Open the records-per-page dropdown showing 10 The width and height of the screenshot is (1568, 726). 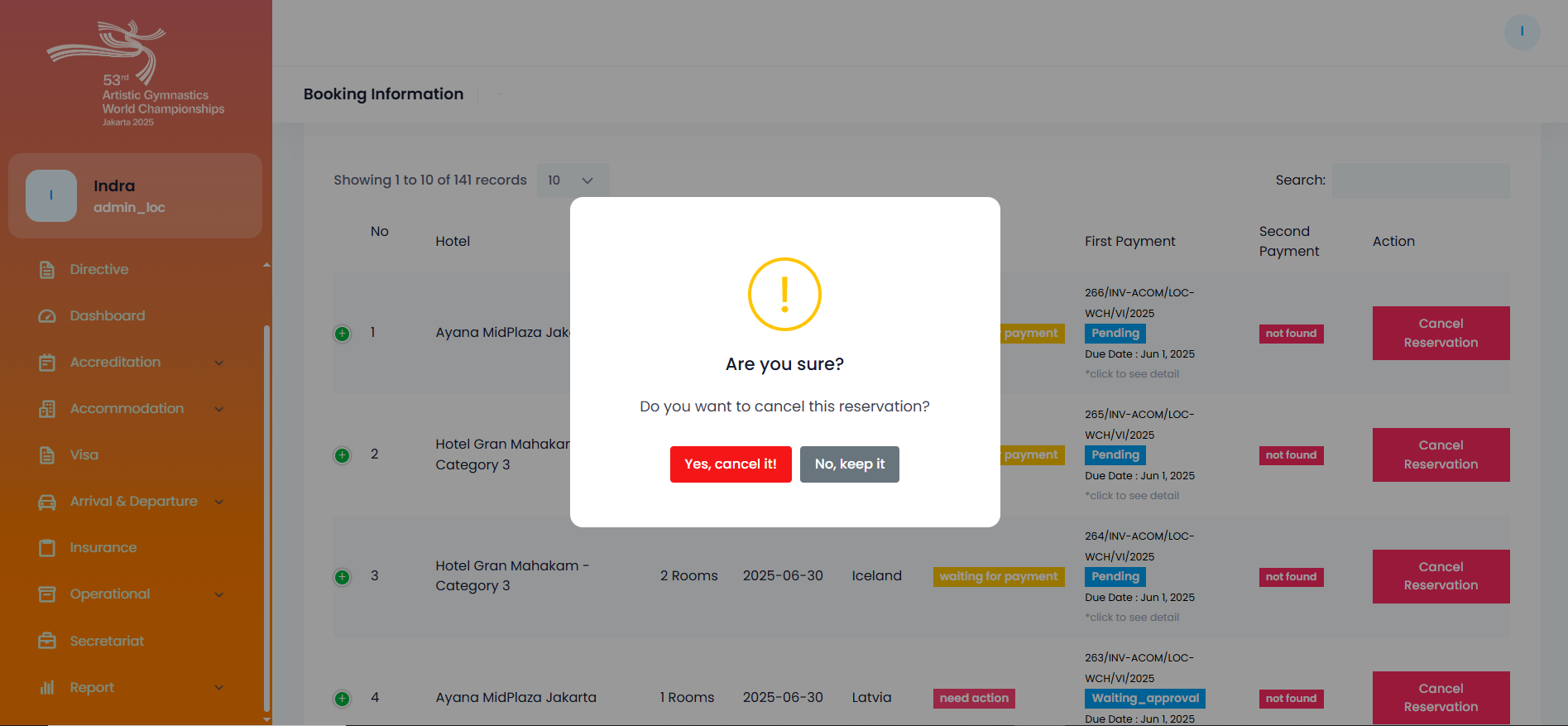point(573,180)
